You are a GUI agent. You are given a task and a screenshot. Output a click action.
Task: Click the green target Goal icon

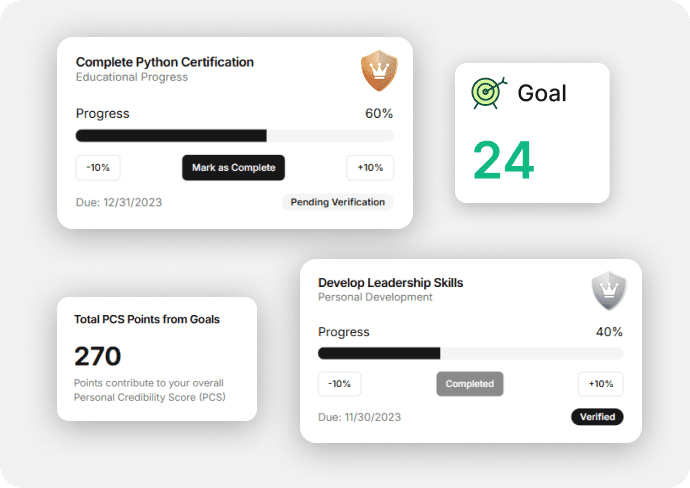(x=489, y=93)
